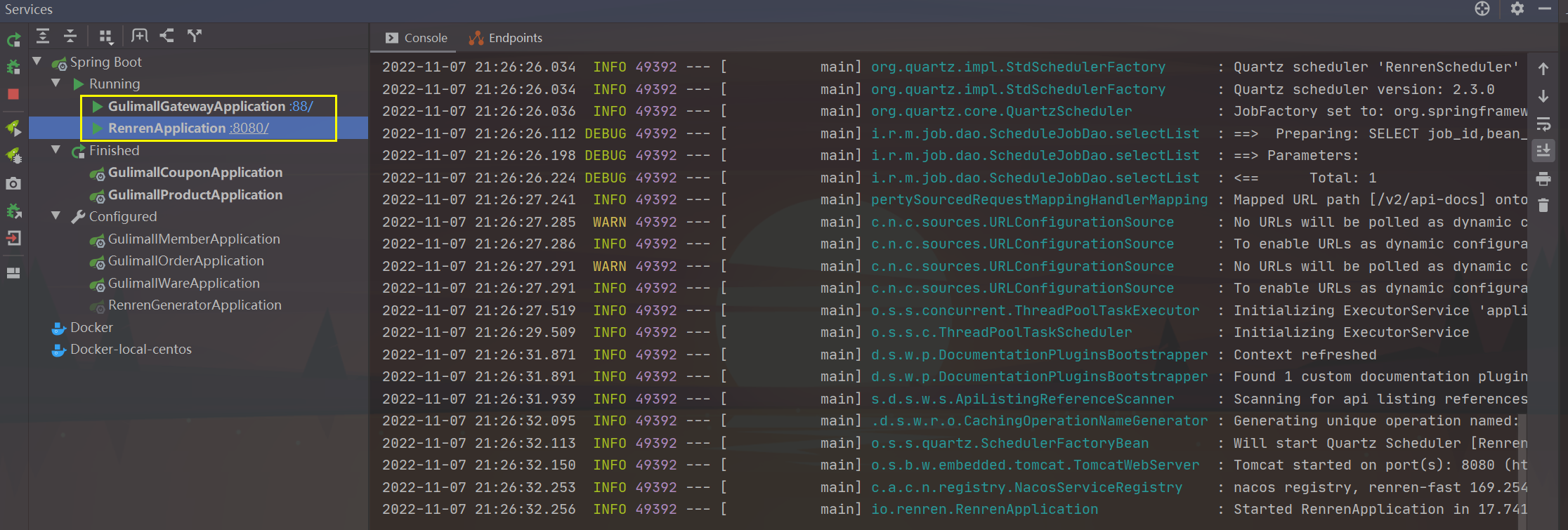Switch to the Endpoints tab
1568x530 pixels.
tap(506, 38)
